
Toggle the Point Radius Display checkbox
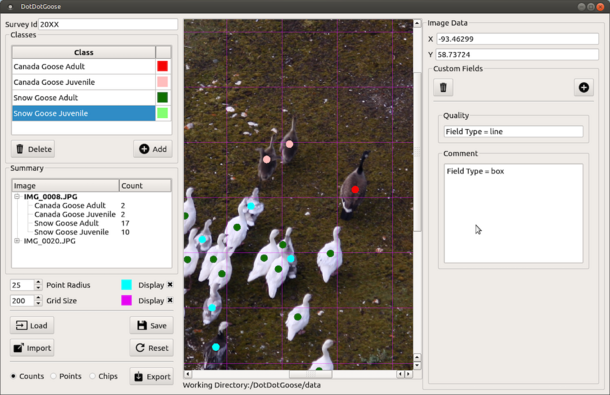click(x=170, y=284)
